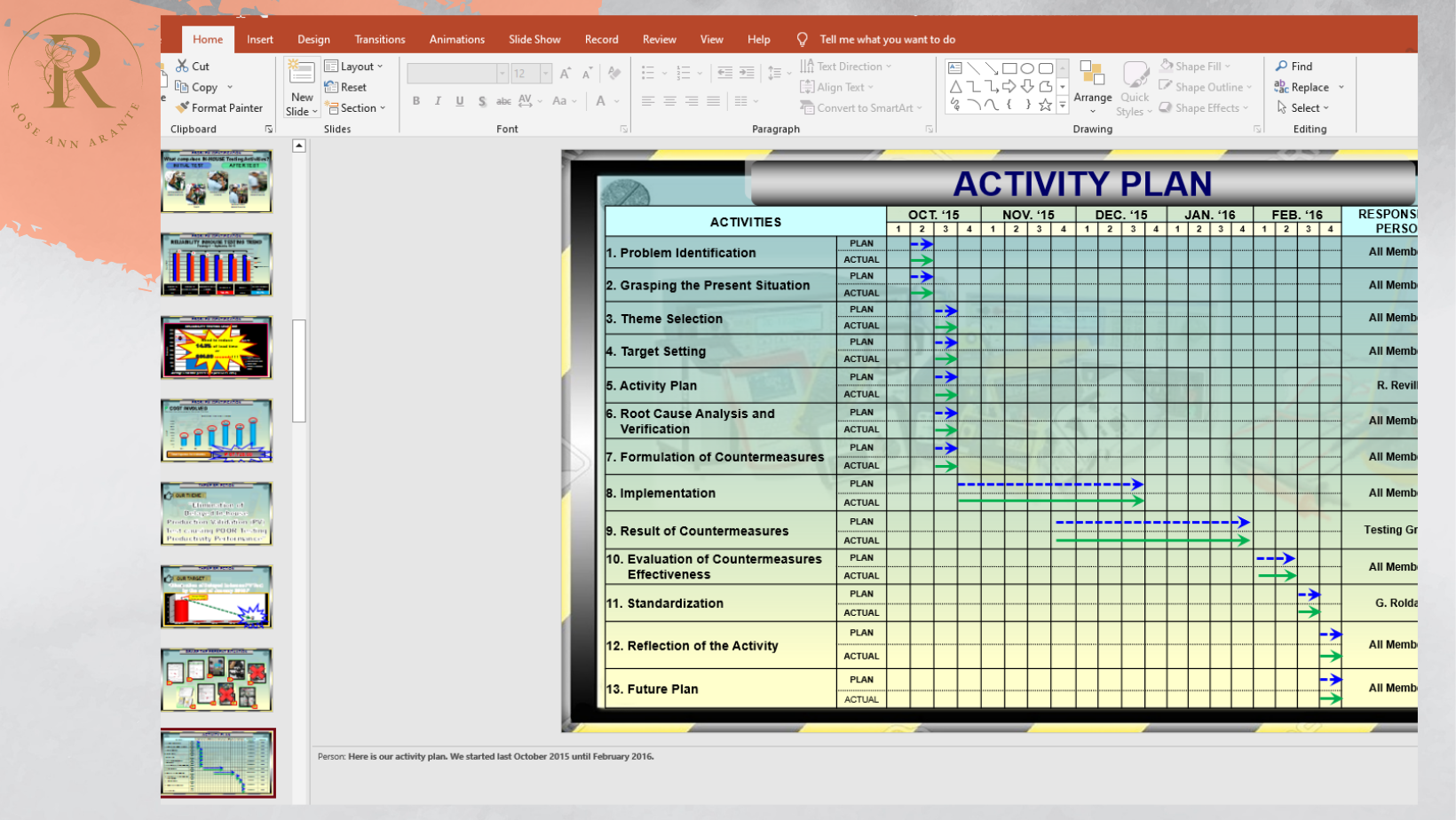Toggle Justify paragraph alignment
1456x820 pixels.
click(713, 101)
